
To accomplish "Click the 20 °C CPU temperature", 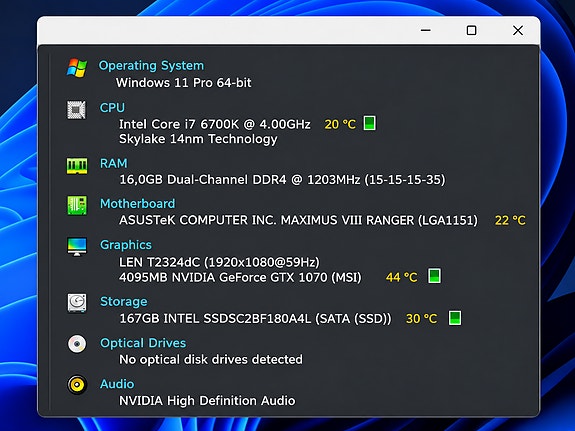I will pos(340,124).
